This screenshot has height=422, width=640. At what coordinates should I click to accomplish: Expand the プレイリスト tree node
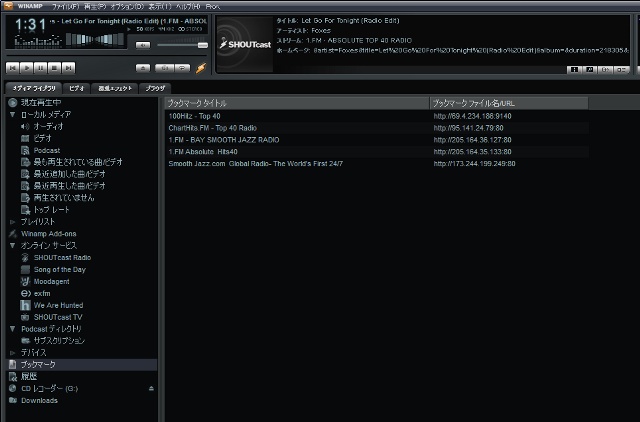[12, 222]
